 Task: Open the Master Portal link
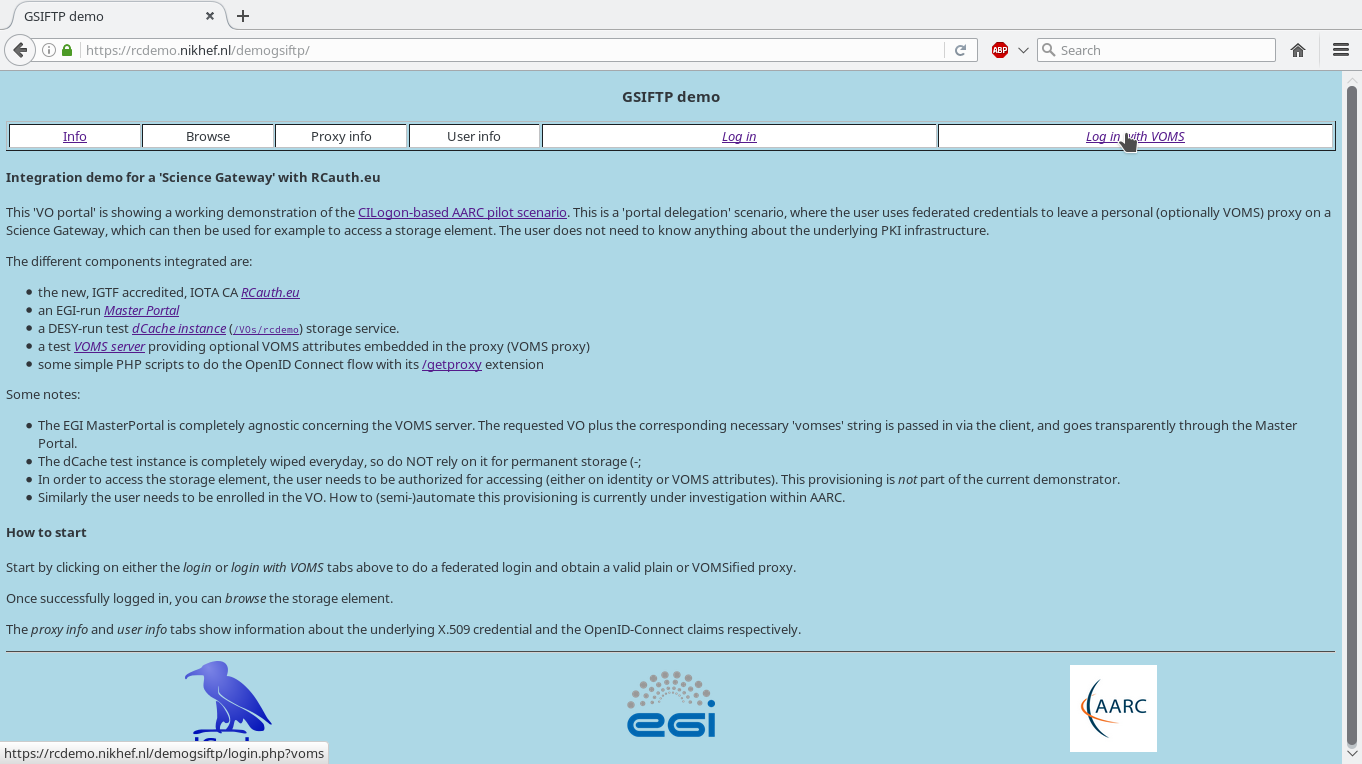coord(141,310)
